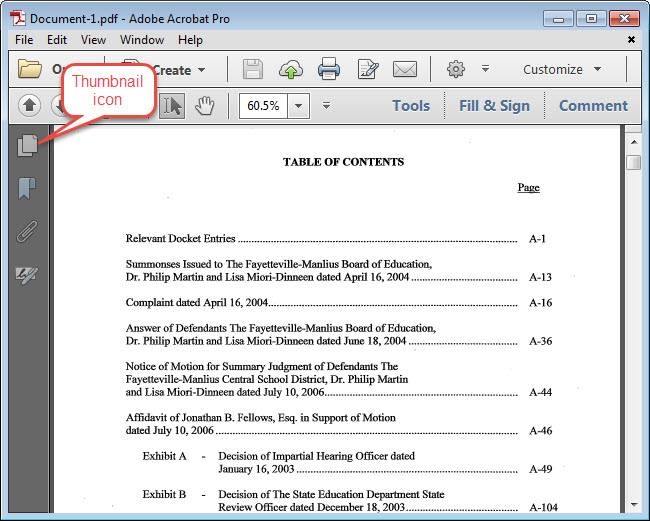Go to previous page with up arrow
650x521 pixels.
28,106
